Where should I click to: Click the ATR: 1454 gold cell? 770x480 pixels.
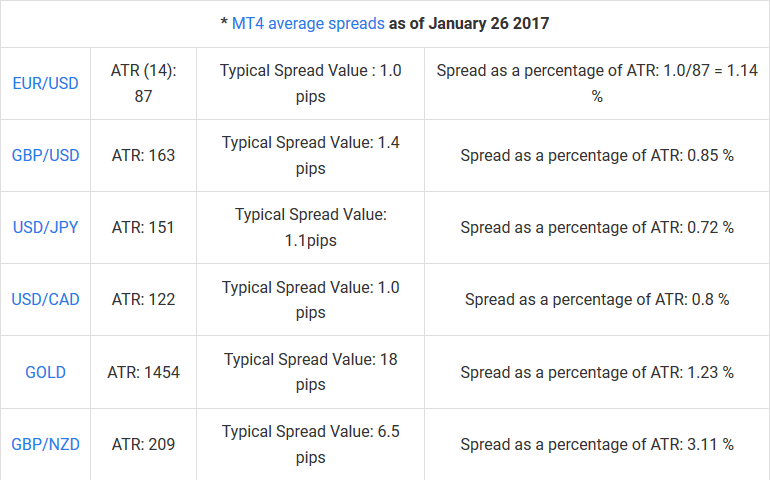143,372
